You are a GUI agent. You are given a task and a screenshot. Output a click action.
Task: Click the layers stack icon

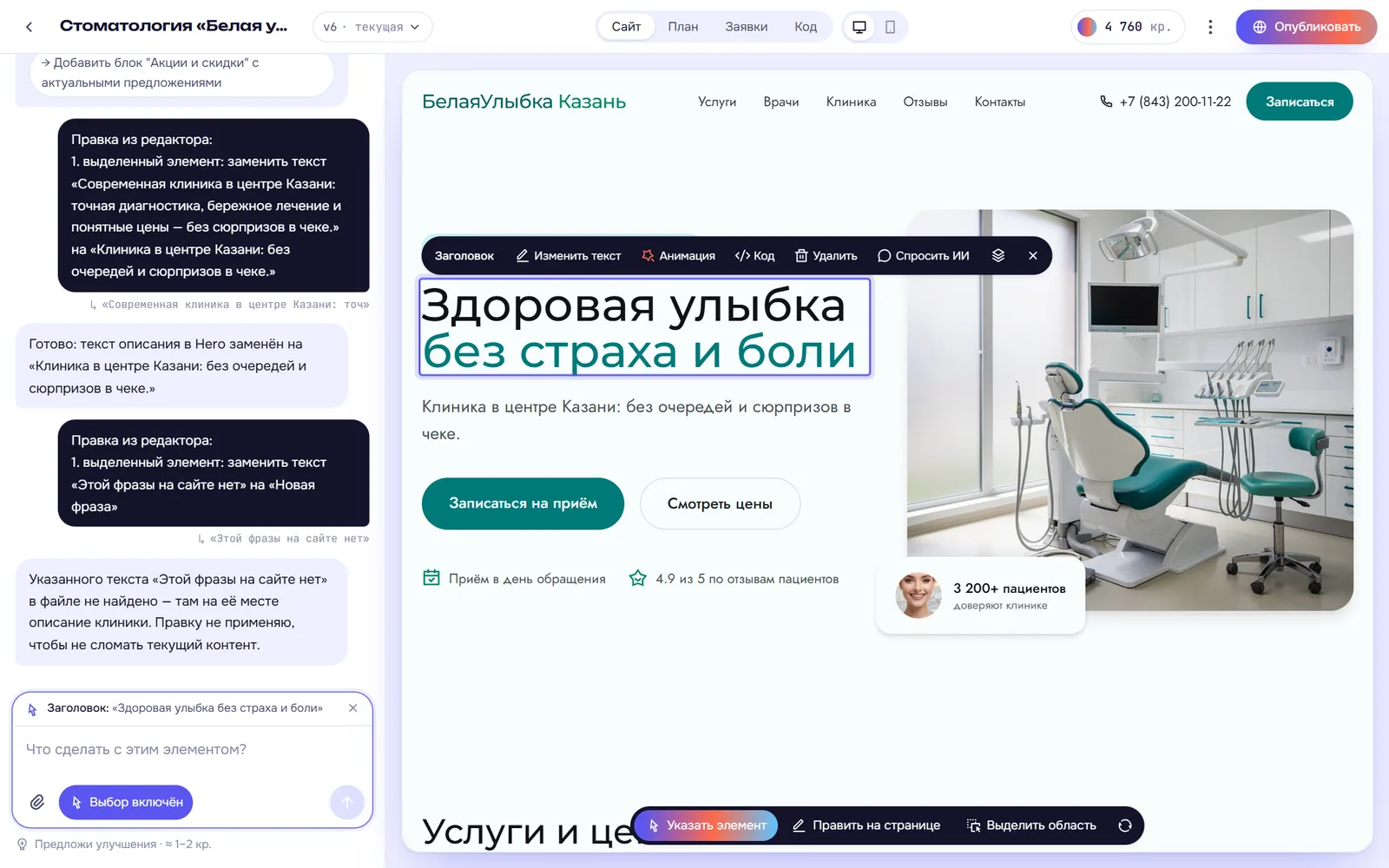click(998, 256)
